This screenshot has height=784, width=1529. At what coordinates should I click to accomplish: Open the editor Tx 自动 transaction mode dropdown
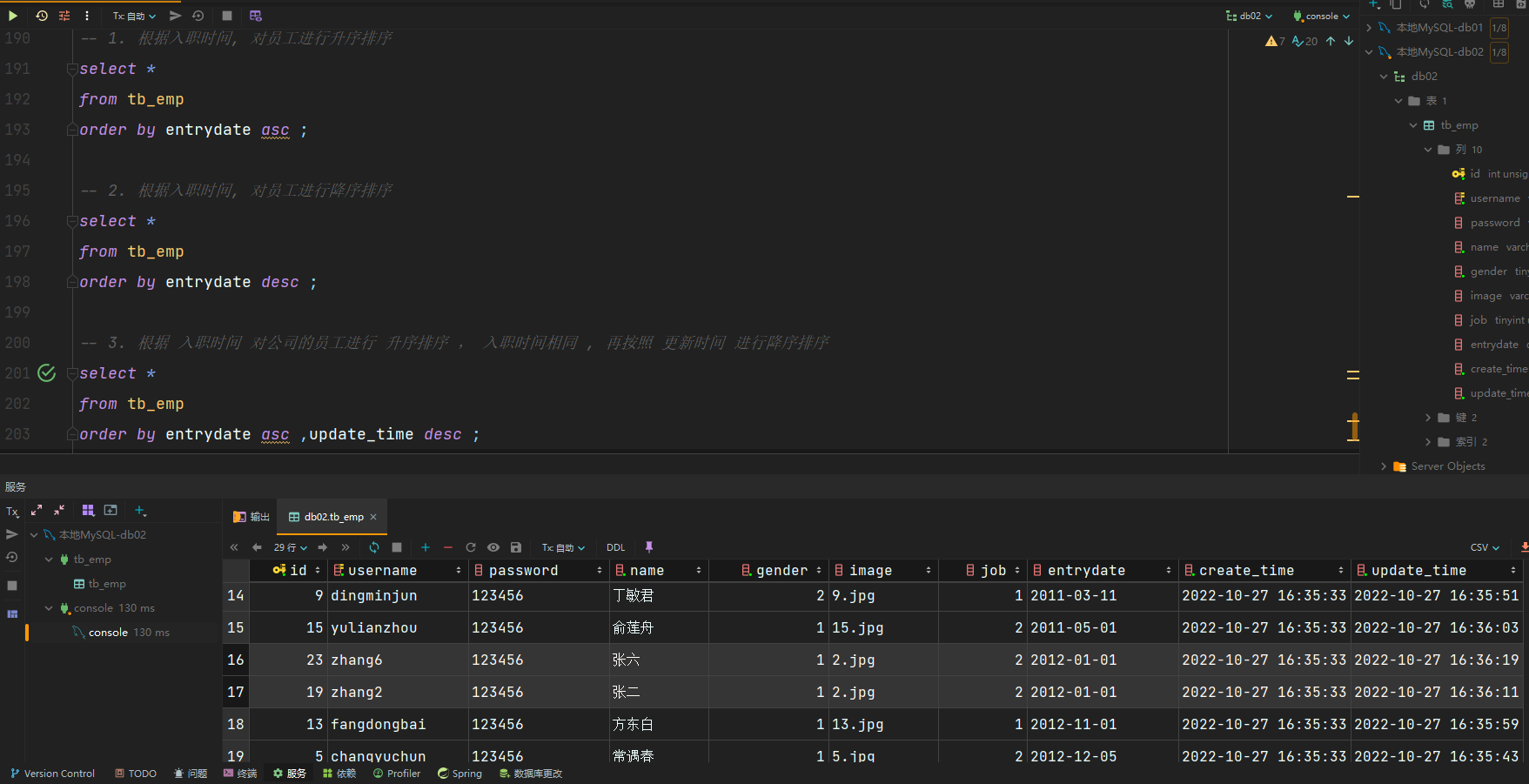point(134,16)
